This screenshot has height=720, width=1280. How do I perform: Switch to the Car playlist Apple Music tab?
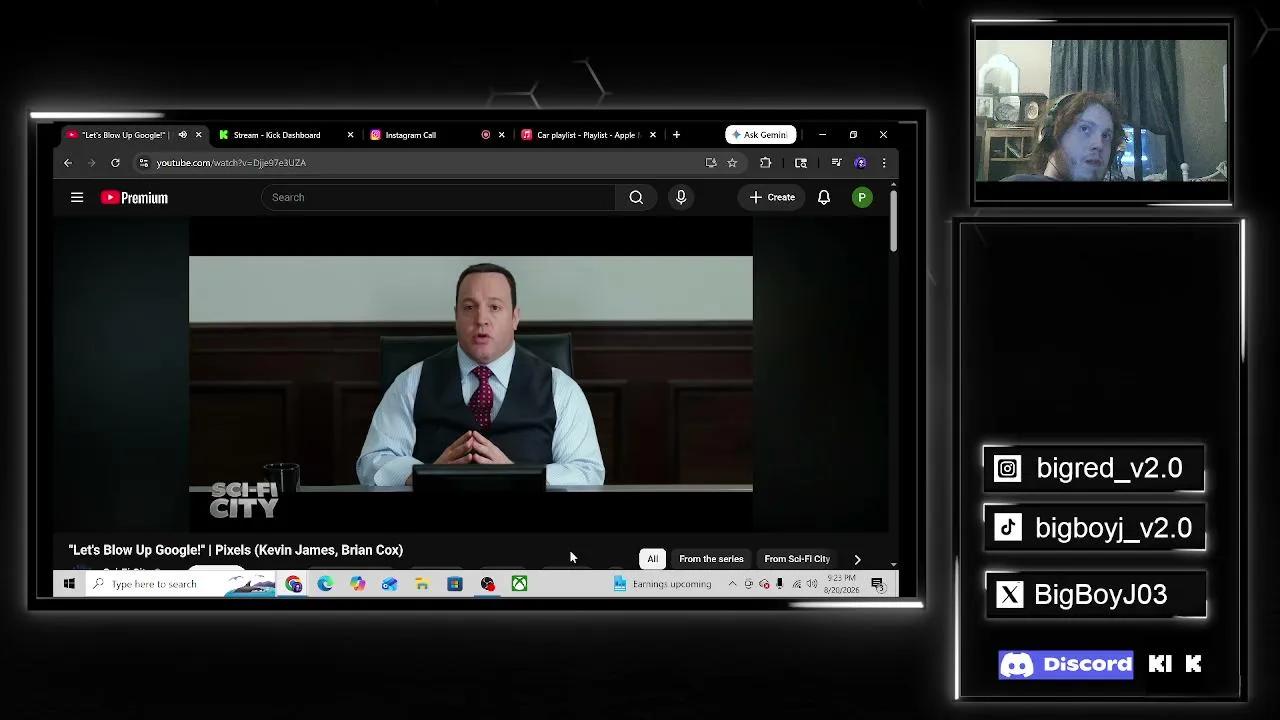[x=586, y=135]
